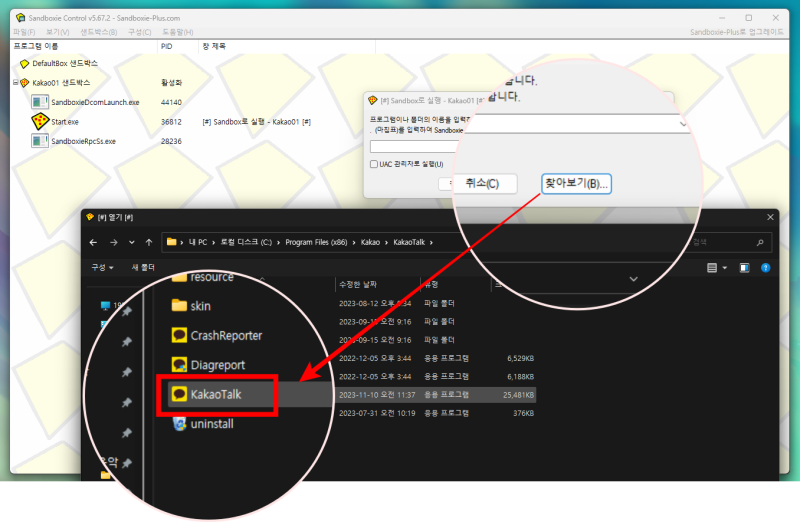Click the KakaoTalk breadcrumb segment
Image resolution: width=800 pixels, height=522 pixels.
click(x=409, y=242)
